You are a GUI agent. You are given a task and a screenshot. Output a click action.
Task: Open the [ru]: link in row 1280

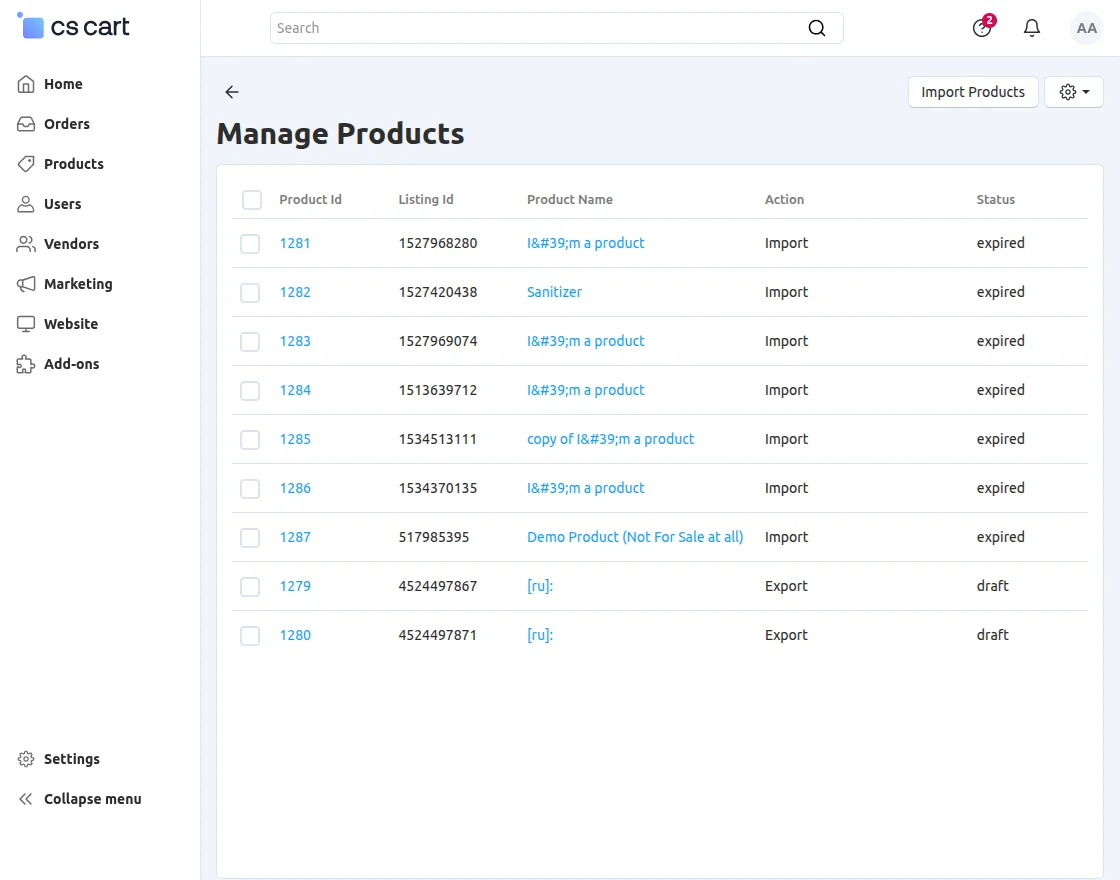pyautogui.click(x=540, y=636)
